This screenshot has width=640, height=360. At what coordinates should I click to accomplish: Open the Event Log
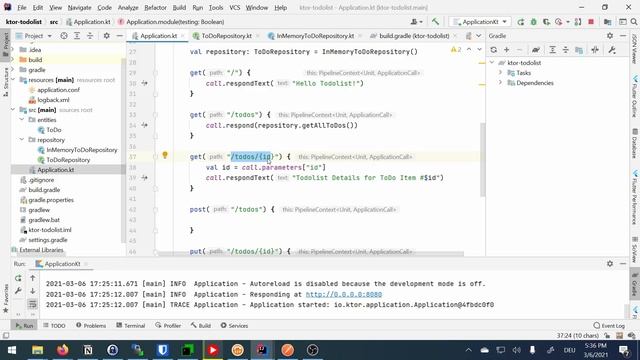click(x=609, y=325)
